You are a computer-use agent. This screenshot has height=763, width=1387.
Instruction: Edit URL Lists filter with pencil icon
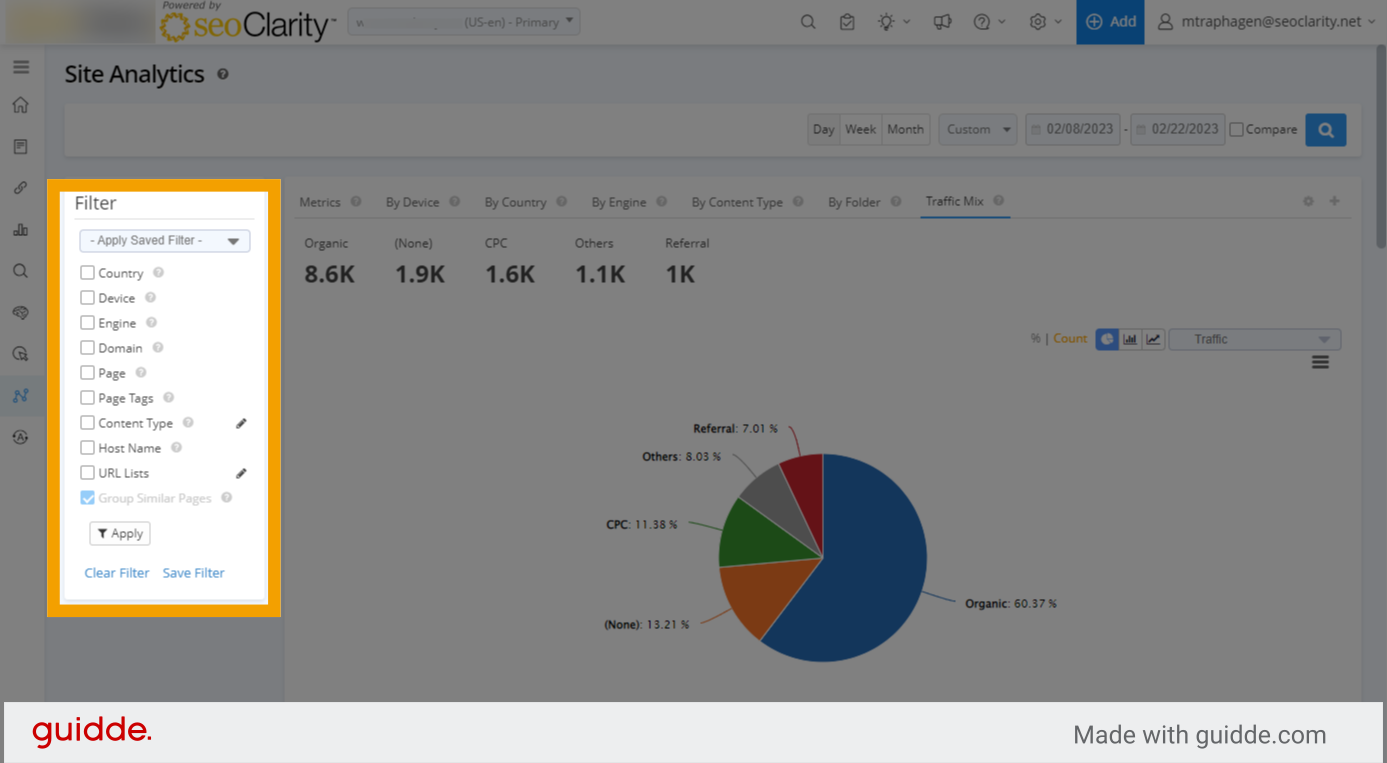[x=241, y=473]
